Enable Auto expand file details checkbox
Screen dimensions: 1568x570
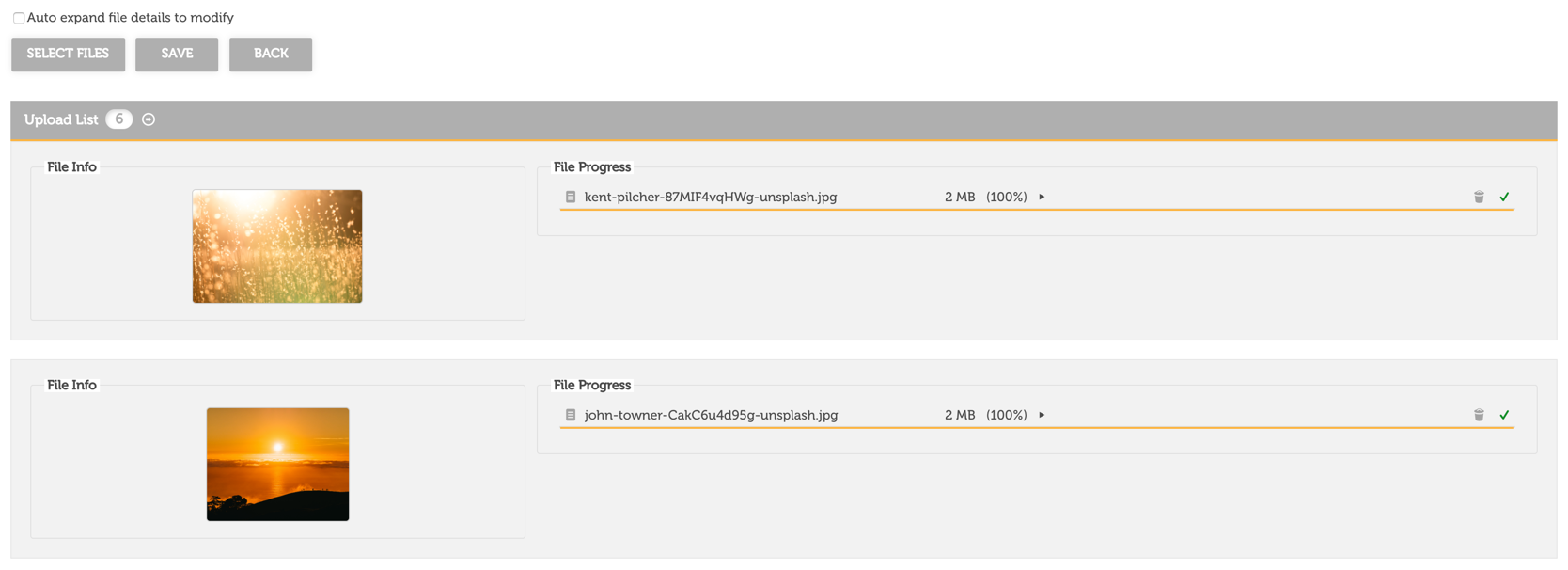(19, 18)
